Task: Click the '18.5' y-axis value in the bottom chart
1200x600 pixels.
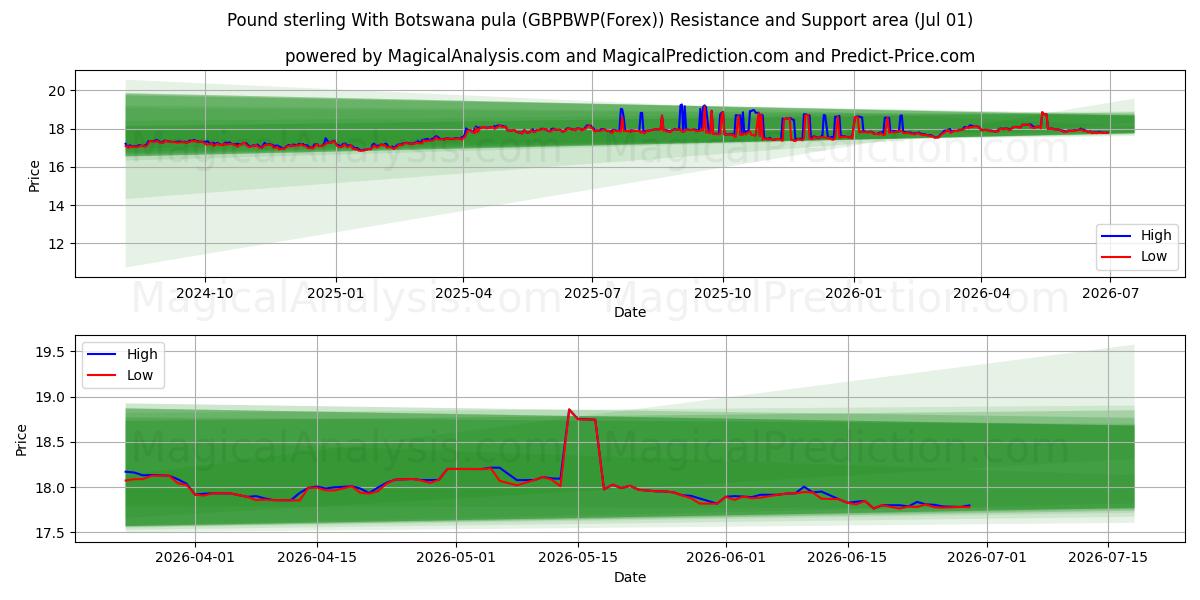Action: point(51,443)
